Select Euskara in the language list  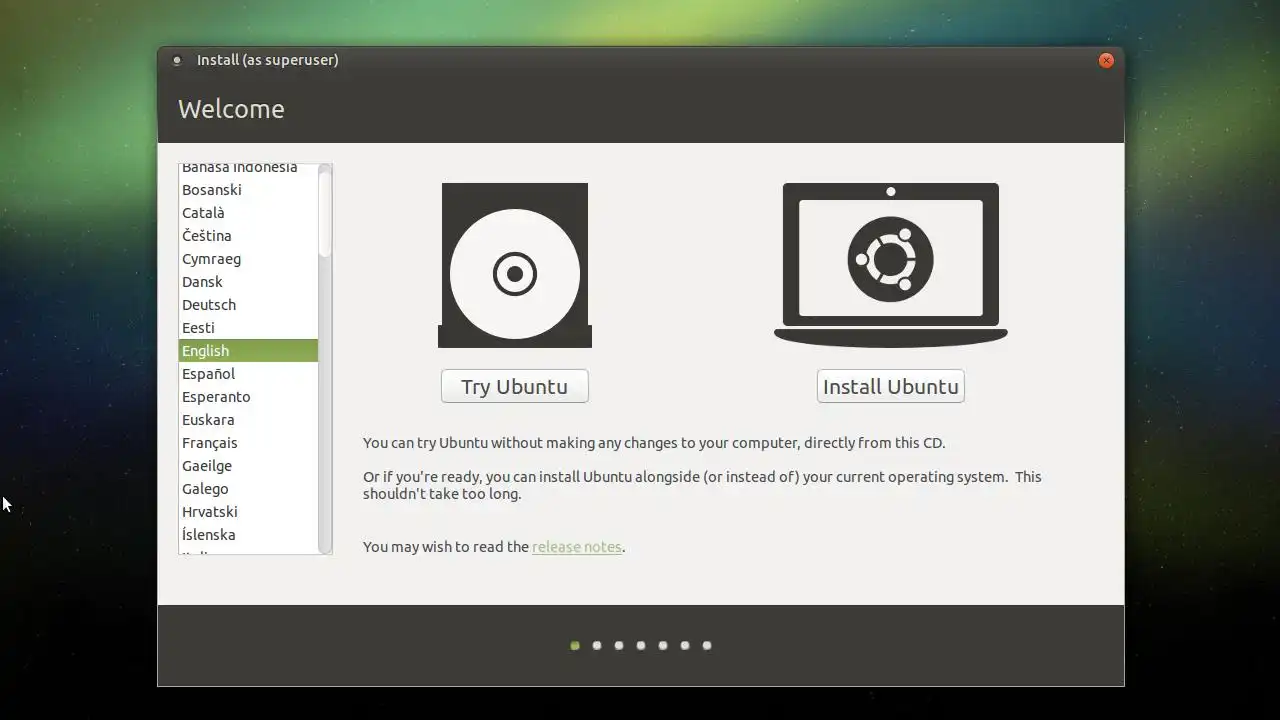[x=248, y=420]
